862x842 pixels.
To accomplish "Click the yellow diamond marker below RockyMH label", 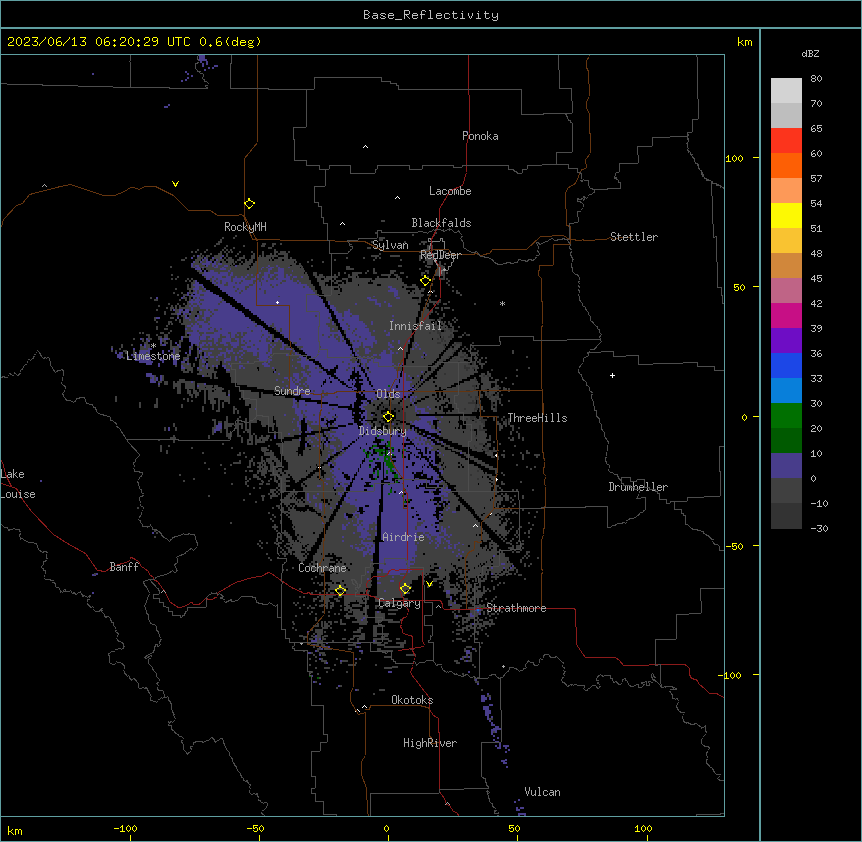I will [250, 204].
